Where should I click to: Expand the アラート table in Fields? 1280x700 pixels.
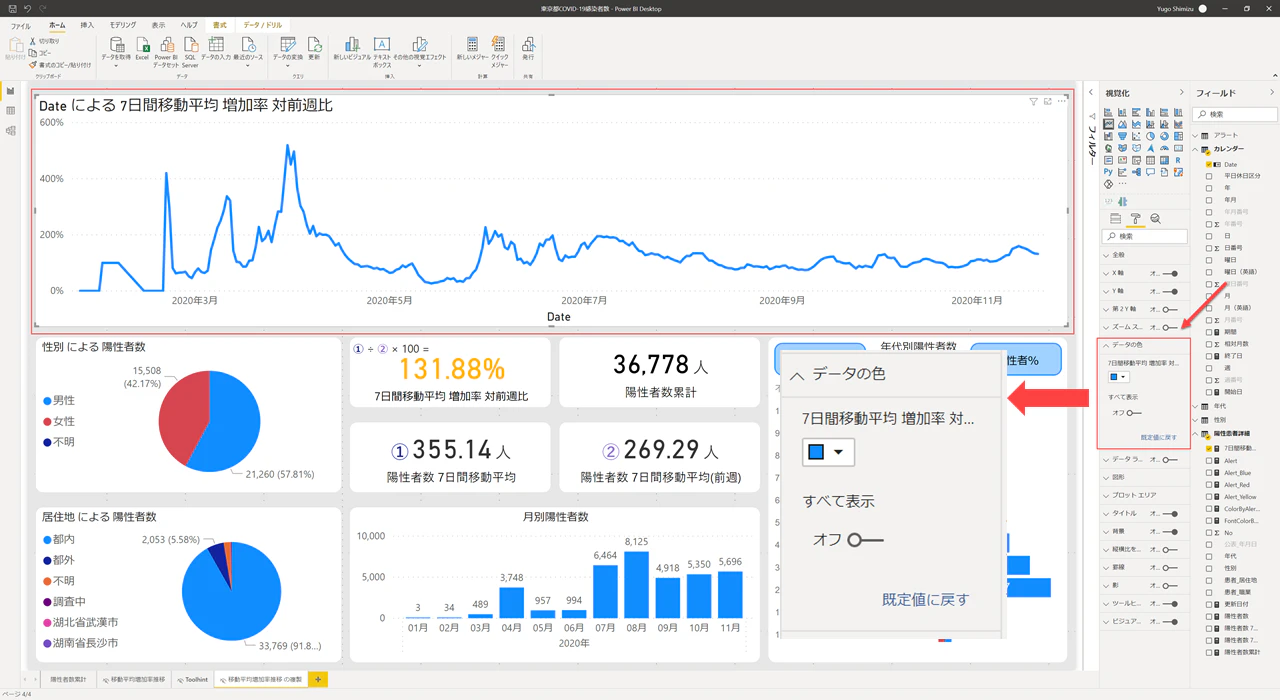(x=1195, y=135)
